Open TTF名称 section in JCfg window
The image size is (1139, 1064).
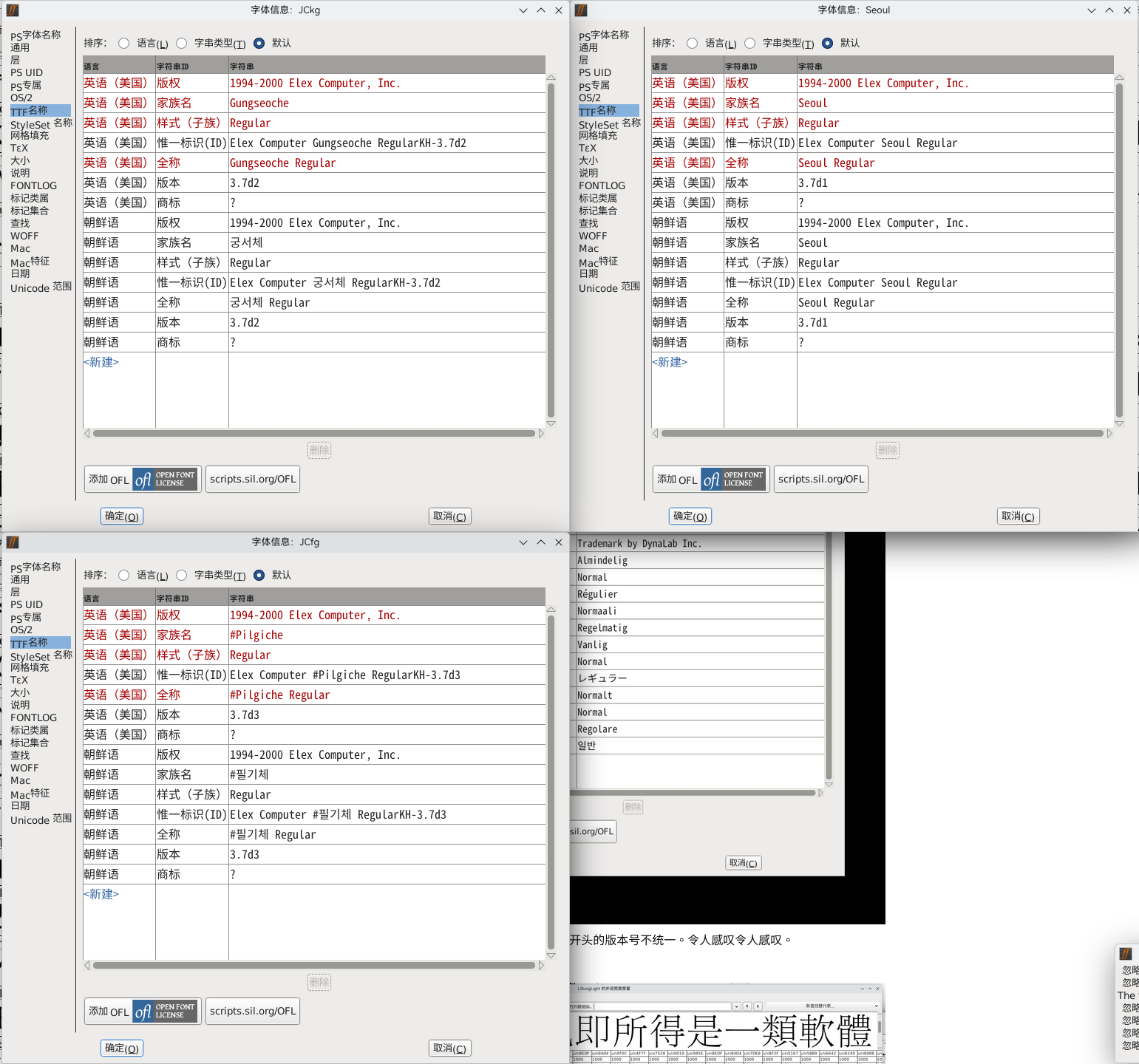[x=41, y=643]
